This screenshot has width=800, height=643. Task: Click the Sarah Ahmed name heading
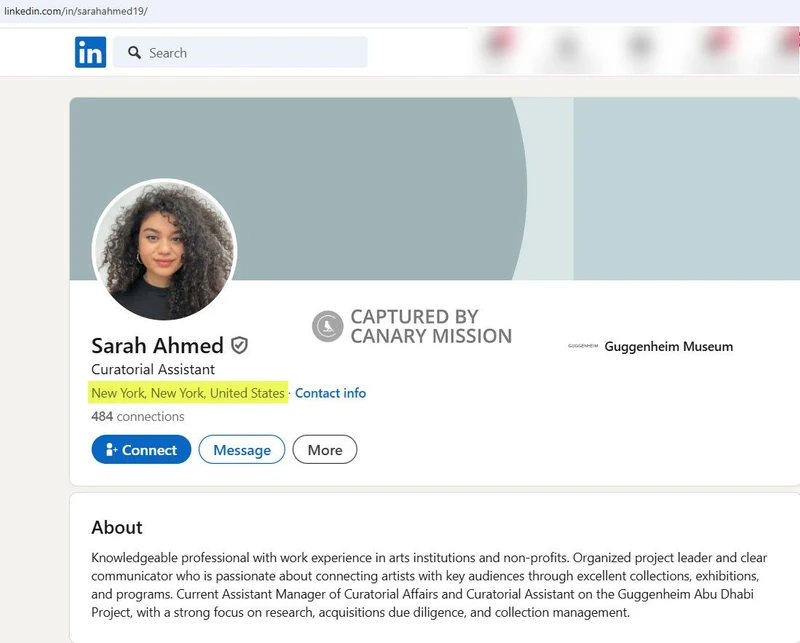(x=156, y=345)
